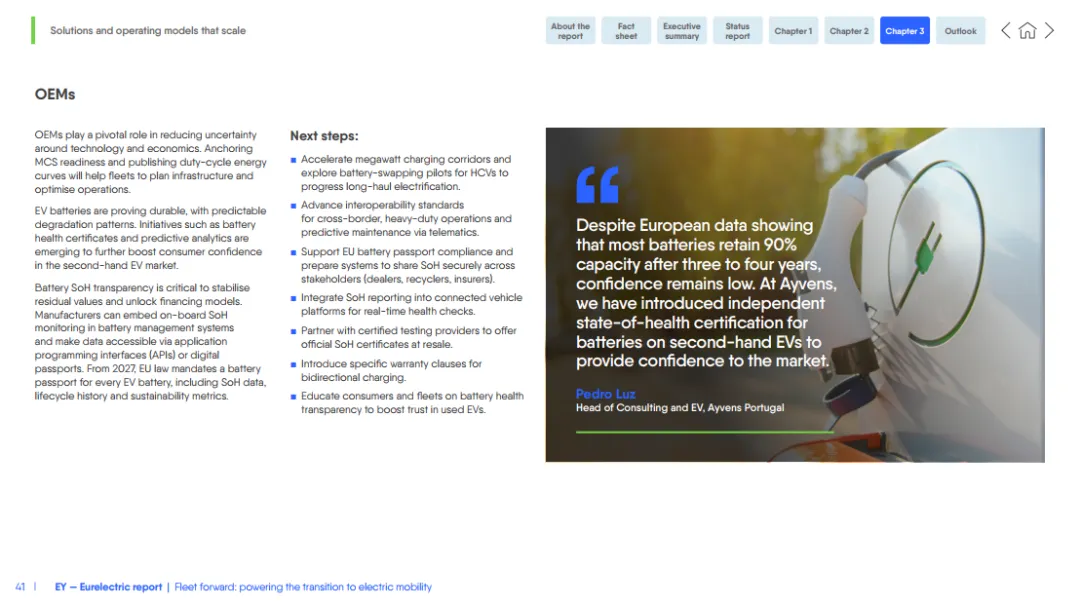
Task: Click the EV charger quote image
Action: [x=795, y=294]
